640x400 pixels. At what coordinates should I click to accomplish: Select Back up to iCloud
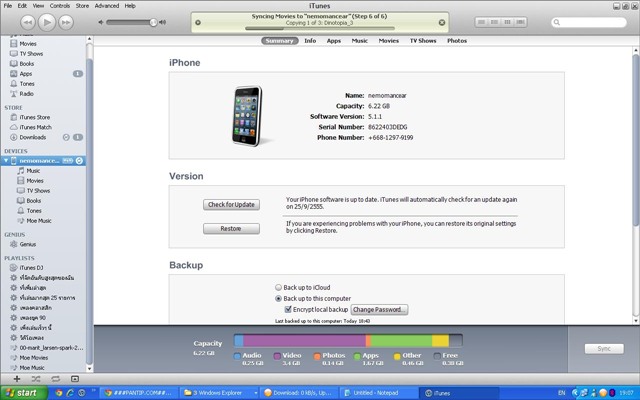point(278,287)
